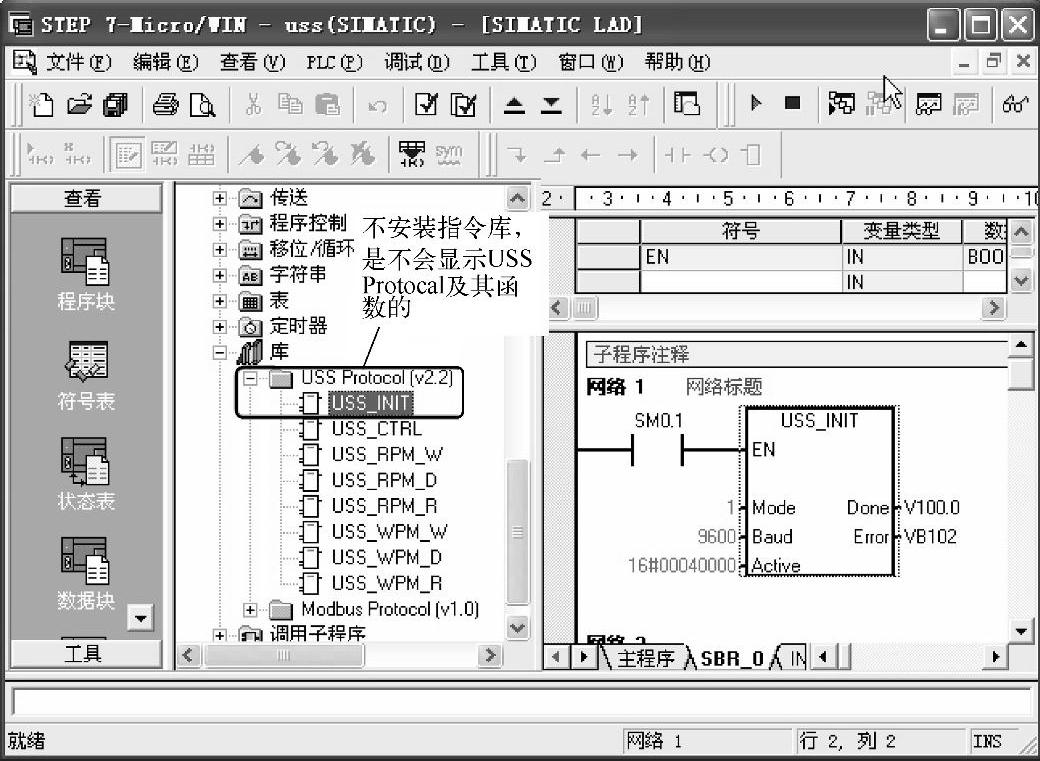Open the 查看(V) menu
1040x761 pixels.
click(x=252, y=62)
